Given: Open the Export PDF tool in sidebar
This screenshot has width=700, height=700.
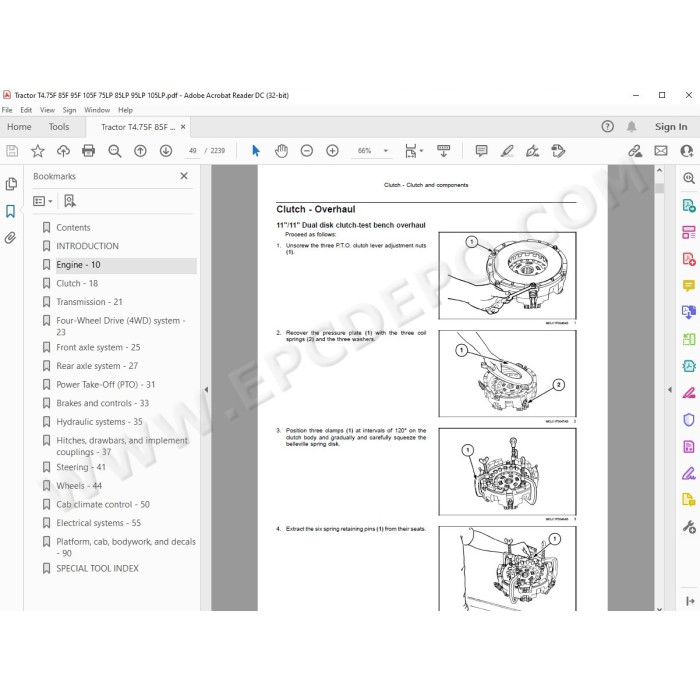Looking at the screenshot, I should [x=689, y=205].
